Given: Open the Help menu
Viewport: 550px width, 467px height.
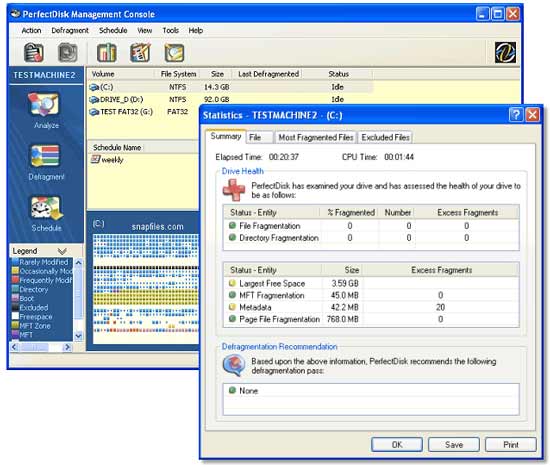Looking at the screenshot, I should pos(195,31).
